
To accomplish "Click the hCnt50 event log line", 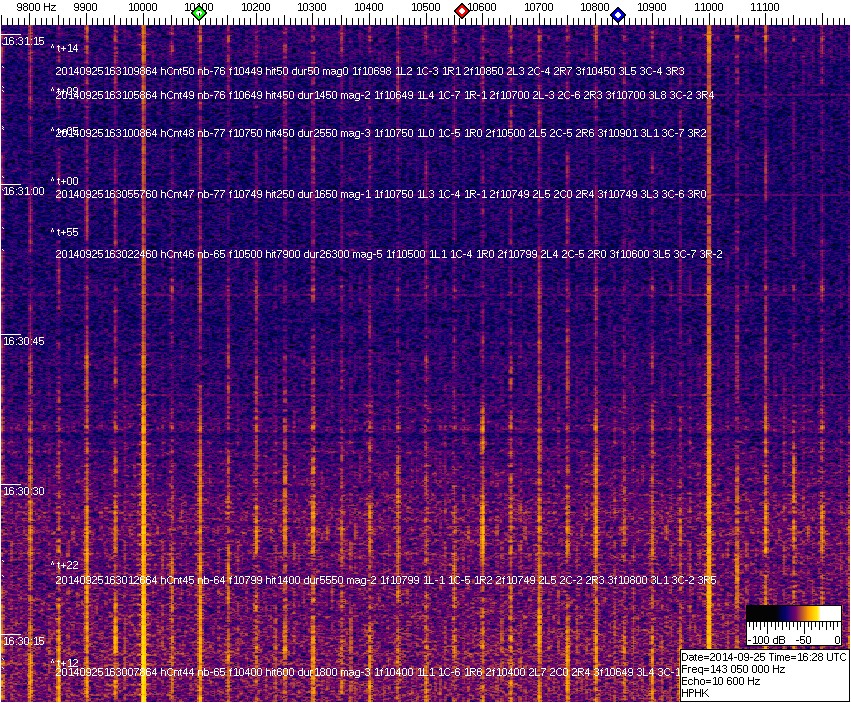I will pos(370,71).
